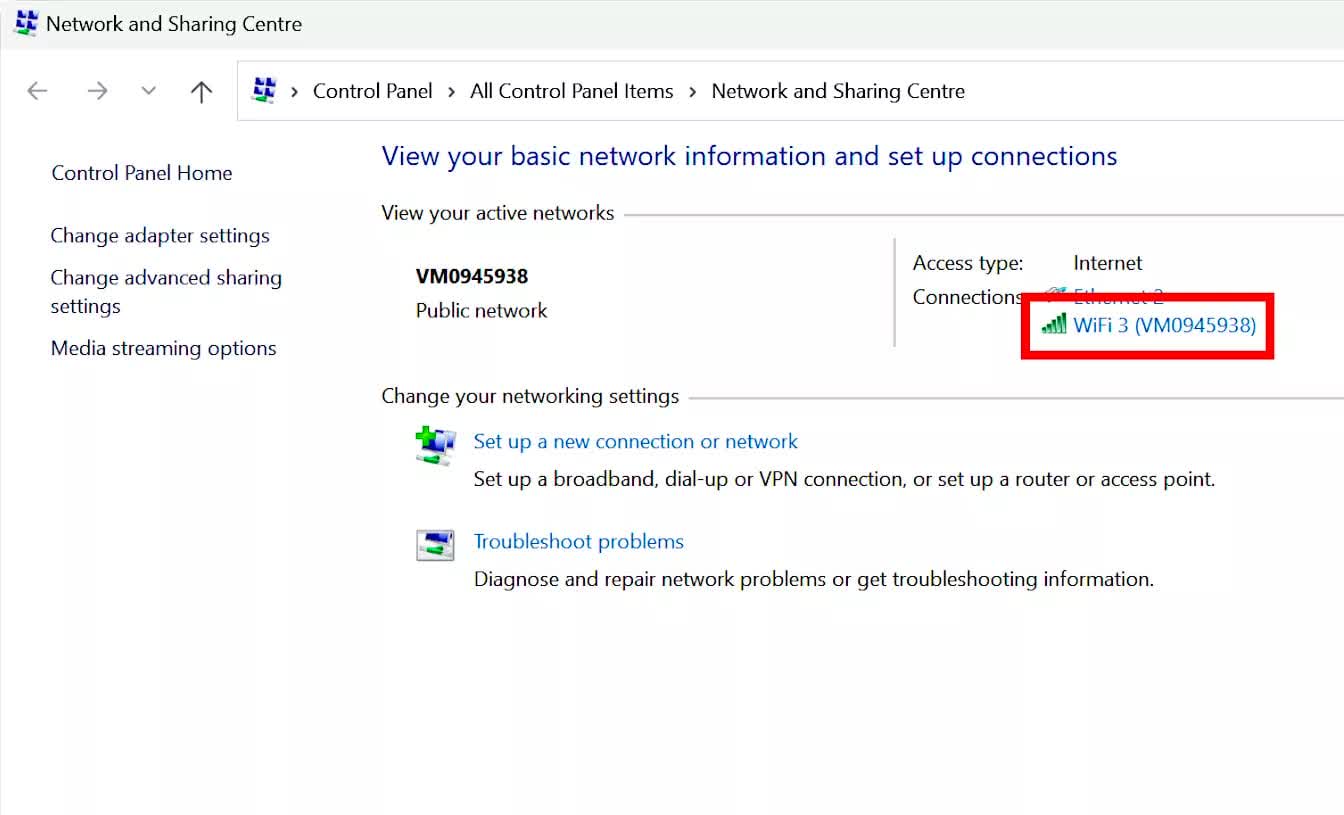Click the Troubleshoot problems icon
The image size is (1344, 815).
pos(435,545)
